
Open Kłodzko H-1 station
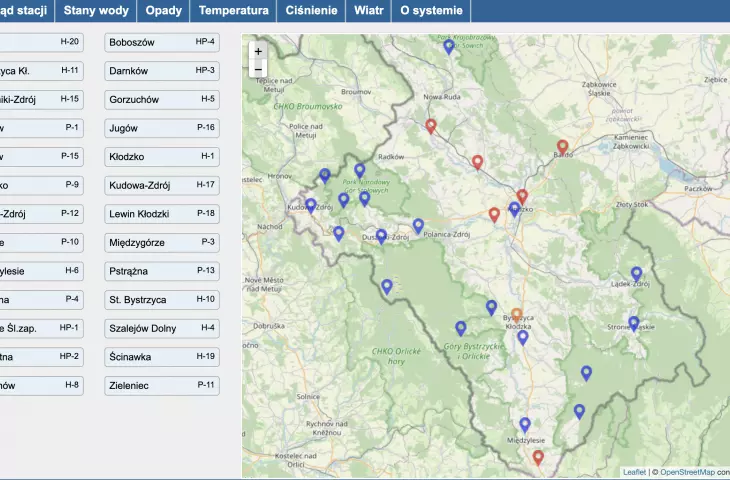click(162, 157)
